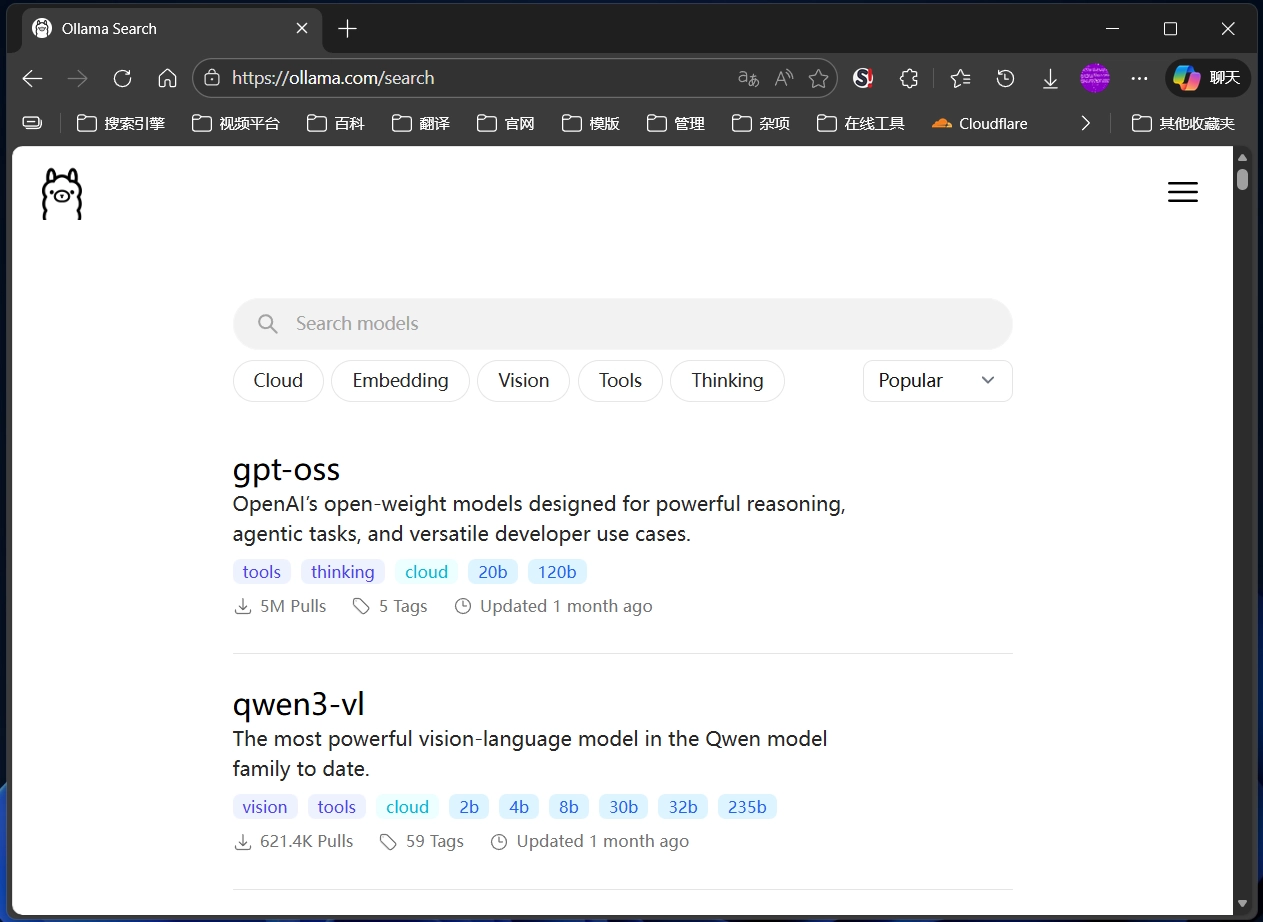Viewport: 1263px width, 922px height.
Task: Open the browser settings ellipsis menu
Action: (1139, 78)
